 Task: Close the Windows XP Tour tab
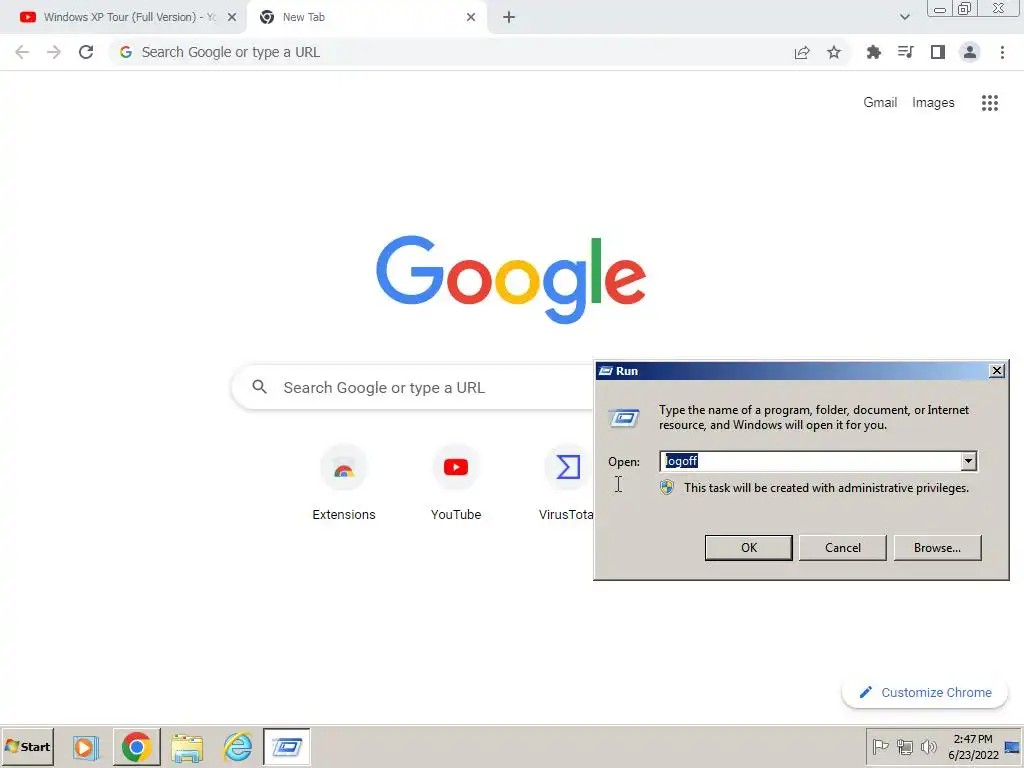(x=232, y=17)
